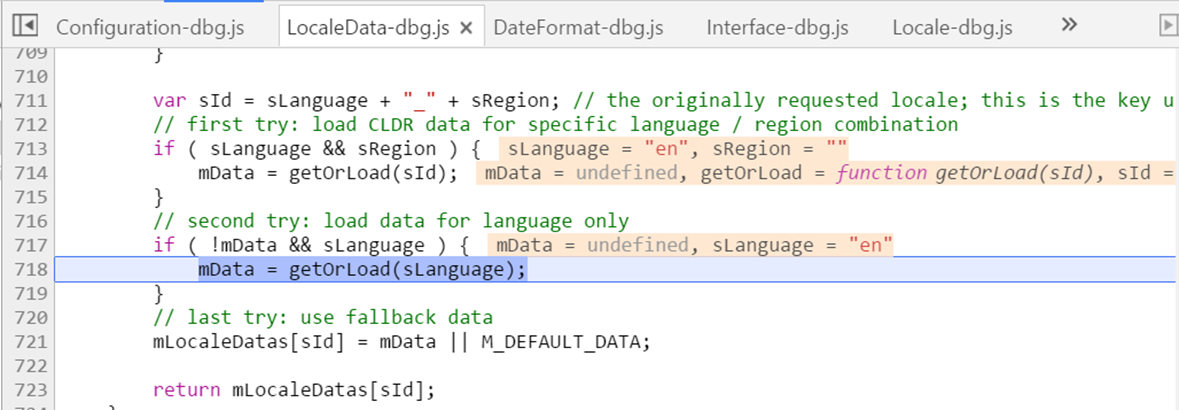Toggle the file navigator sidebar icon
The image size is (1179, 410).
pos(26,26)
